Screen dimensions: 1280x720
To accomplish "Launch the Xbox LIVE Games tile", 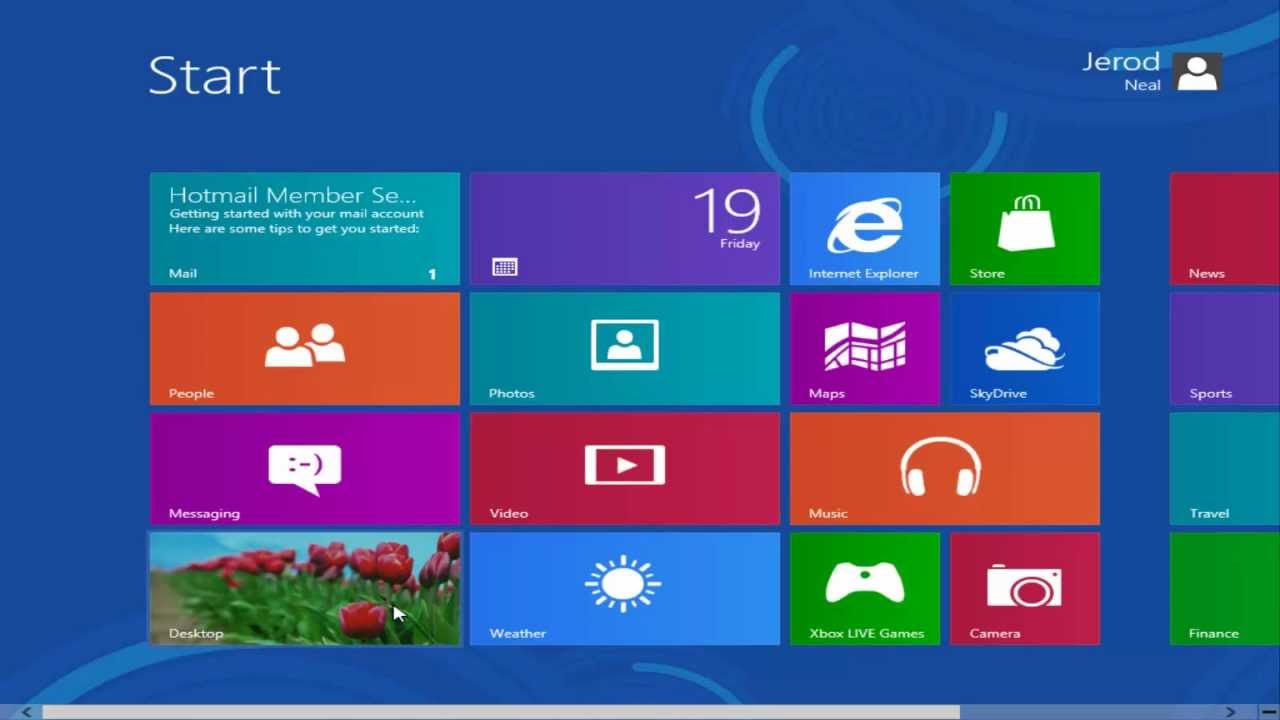I will [865, 589].
